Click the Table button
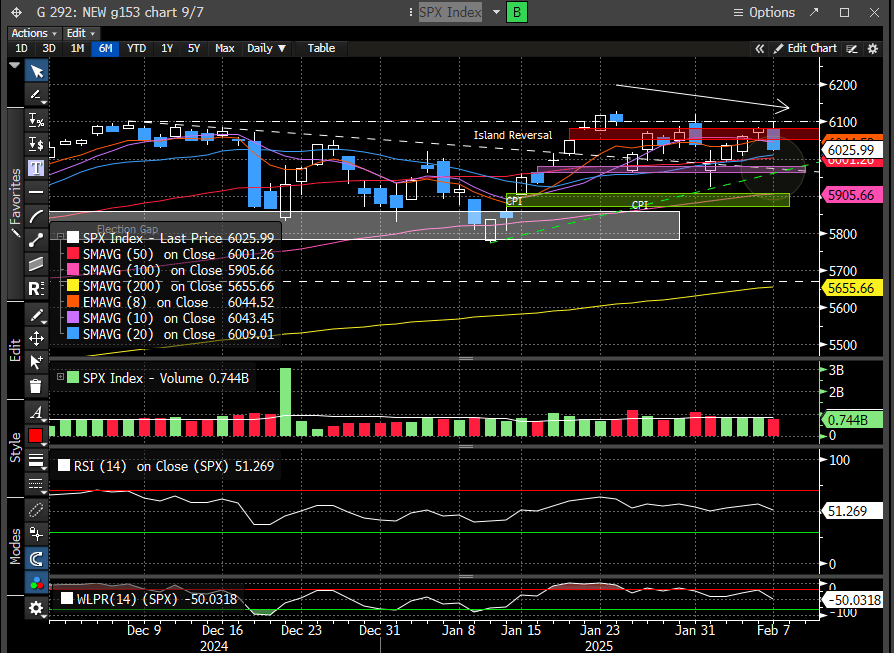The width and height of the screenshot is (894, 653). click(321, 48)
